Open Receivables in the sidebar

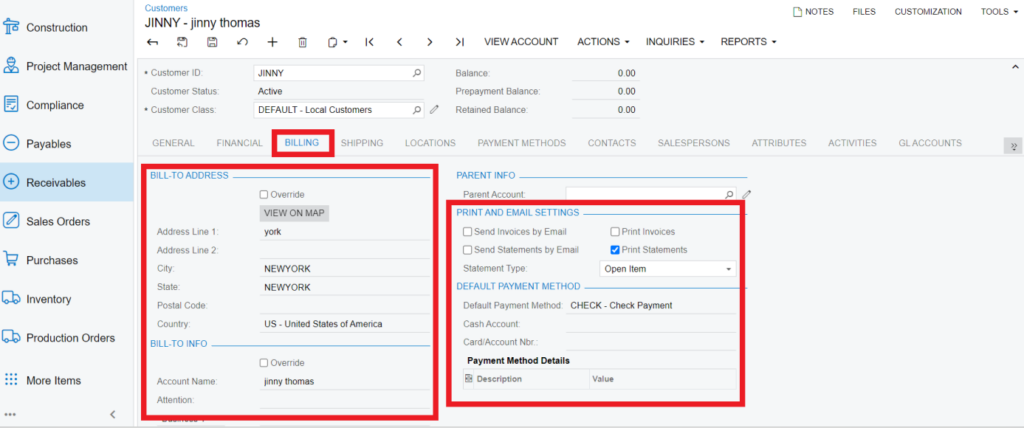(56, 183)
